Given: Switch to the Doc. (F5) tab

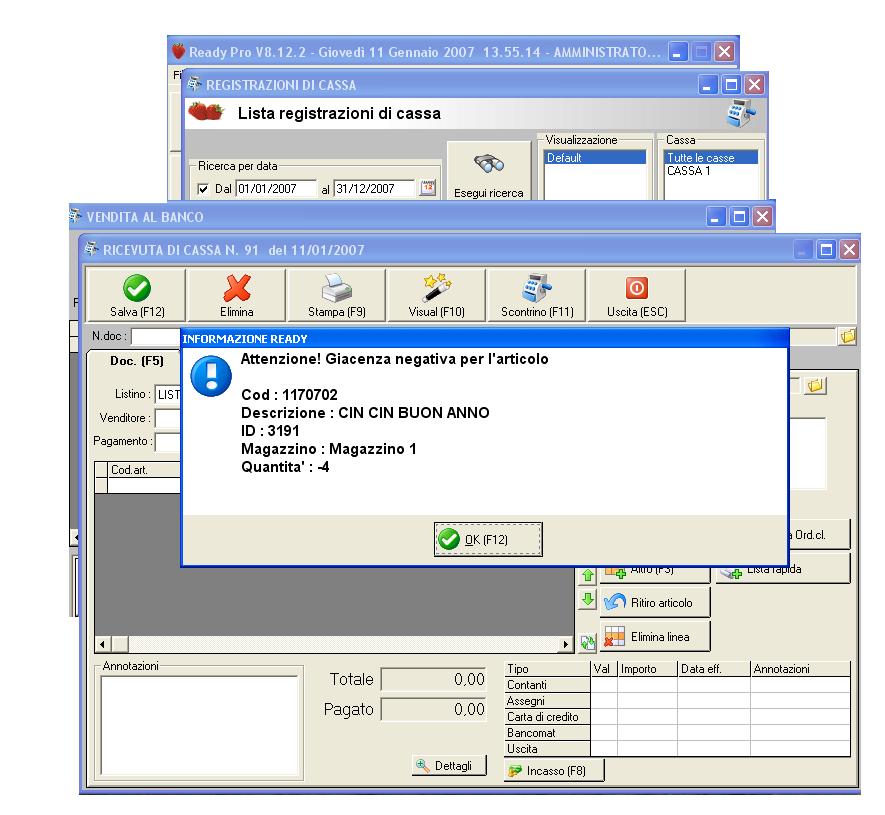Looking at the screenshot, I should coord(137,361).
